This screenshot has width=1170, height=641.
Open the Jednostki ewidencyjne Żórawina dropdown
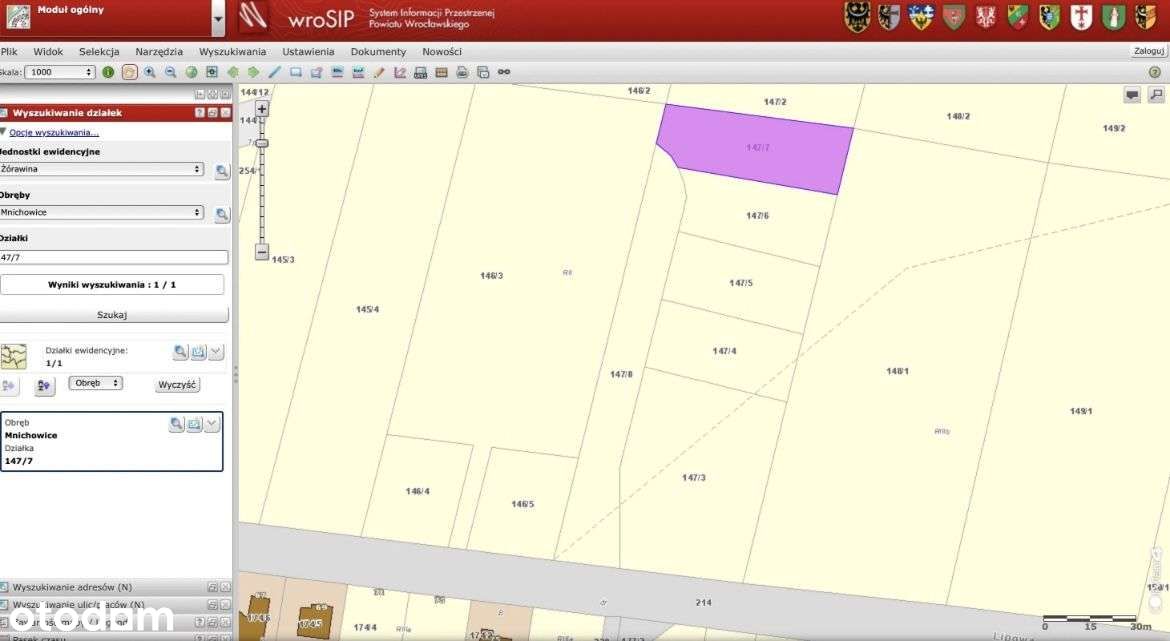[101, 169]
